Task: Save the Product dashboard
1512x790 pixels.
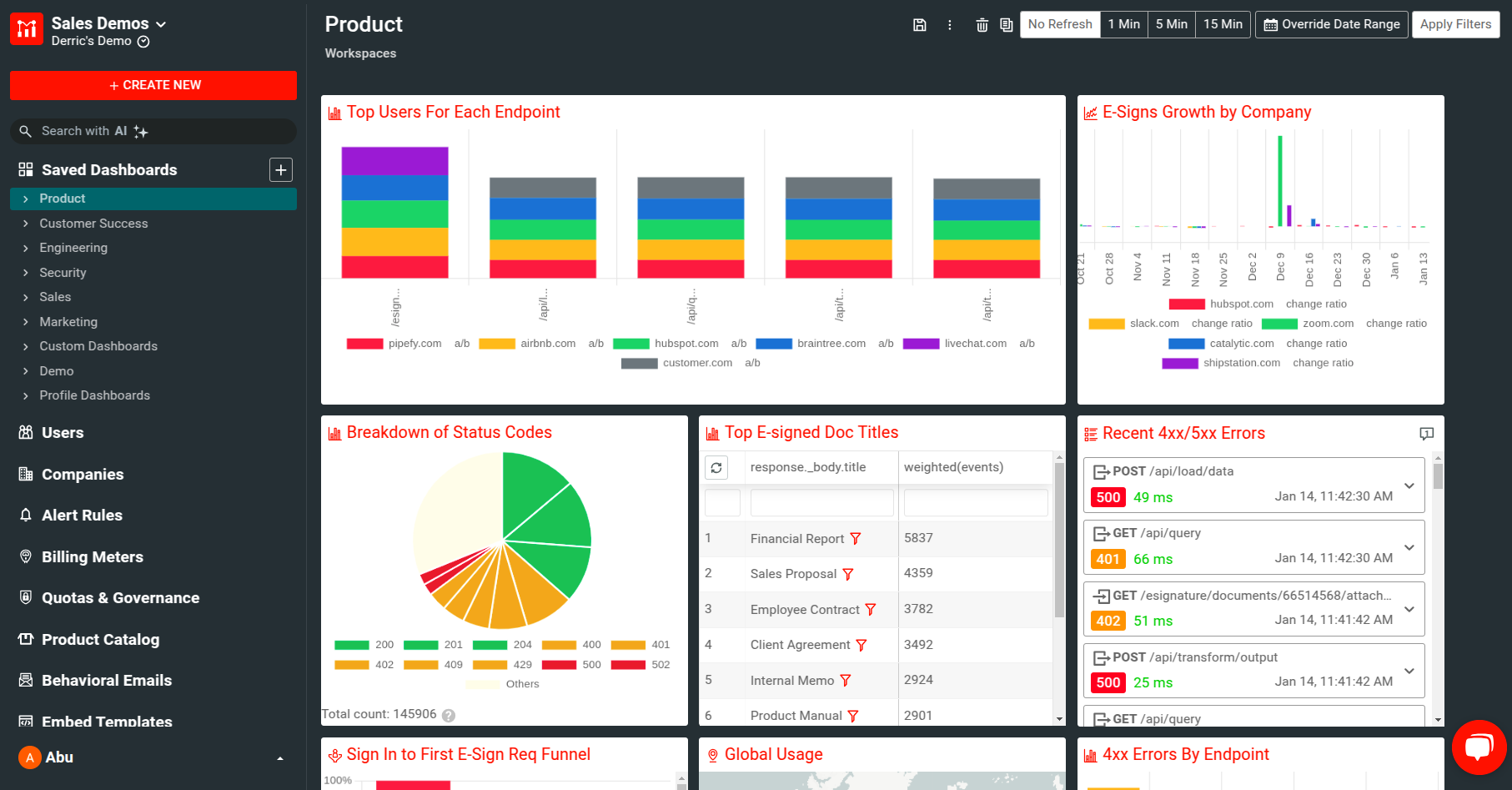Action: (x=920, y=25)
